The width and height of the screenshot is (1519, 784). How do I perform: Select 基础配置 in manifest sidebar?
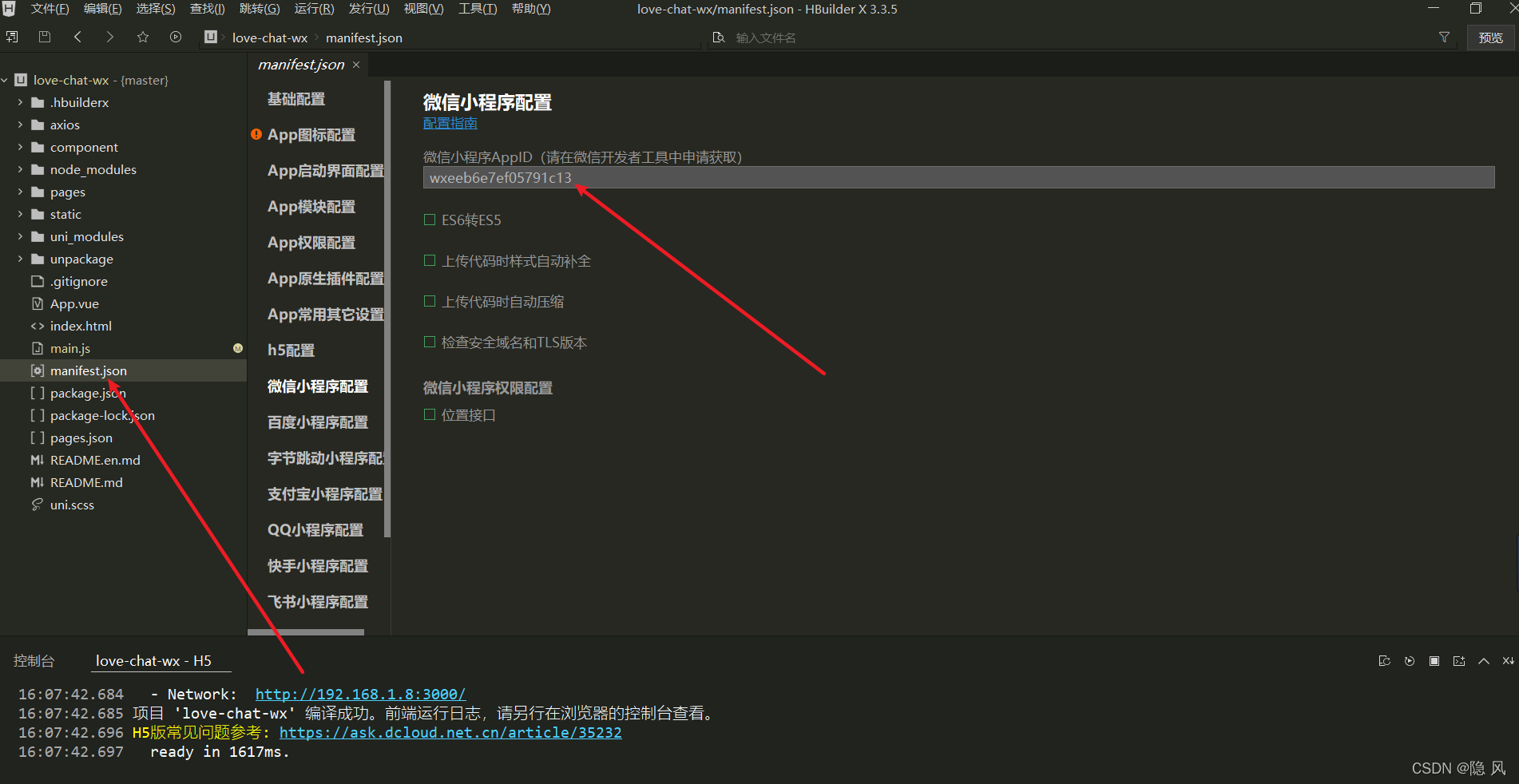click(x=296, y=99)
